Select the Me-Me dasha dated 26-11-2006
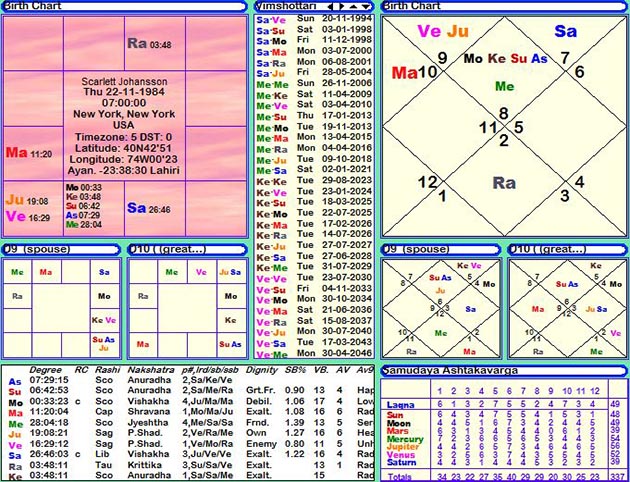Screen dimensions: 630x482 pyautogui.click(x=314, y=84)
